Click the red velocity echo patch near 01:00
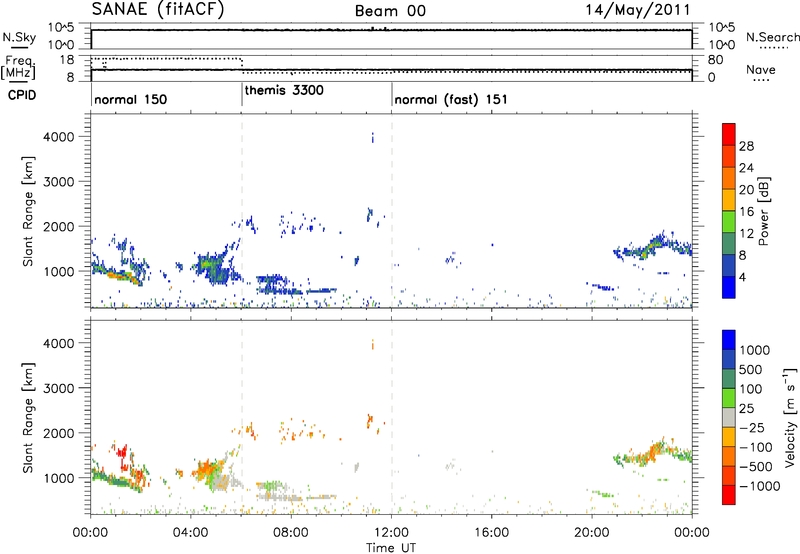 [x=122, y=452]
